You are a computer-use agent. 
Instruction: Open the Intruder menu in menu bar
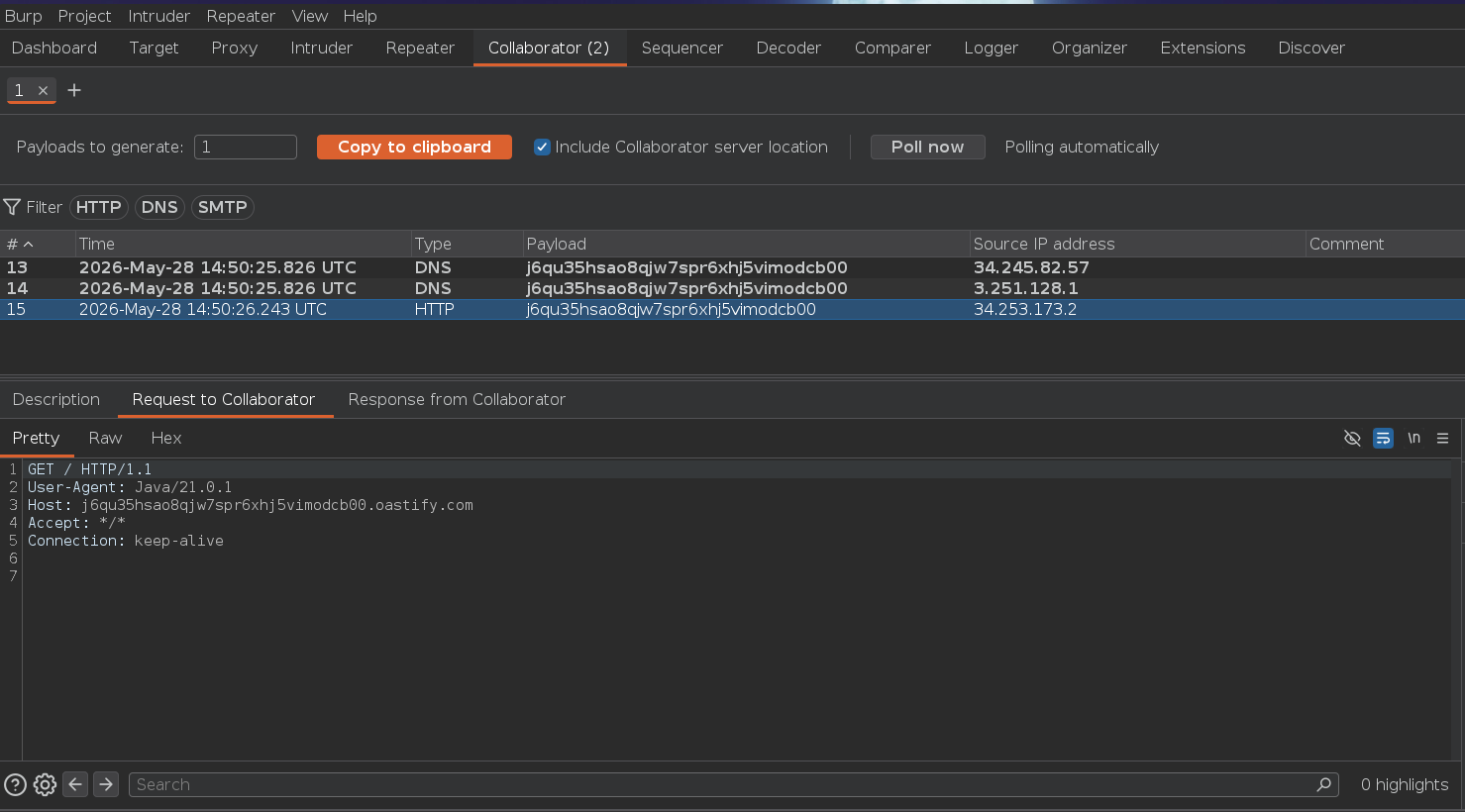point(158,16)
